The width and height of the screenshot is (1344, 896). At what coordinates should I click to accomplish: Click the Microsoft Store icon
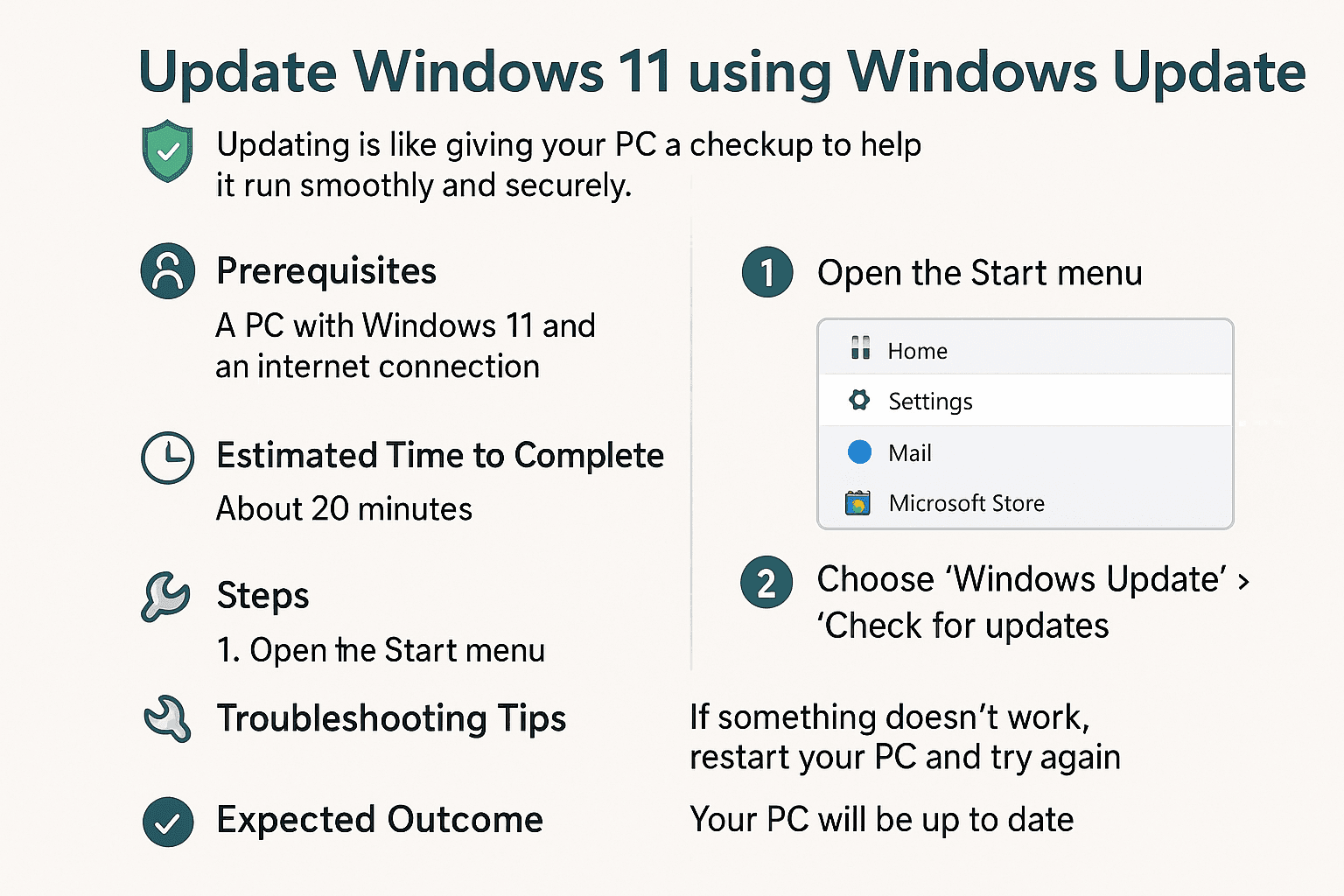tap(857, 503)
